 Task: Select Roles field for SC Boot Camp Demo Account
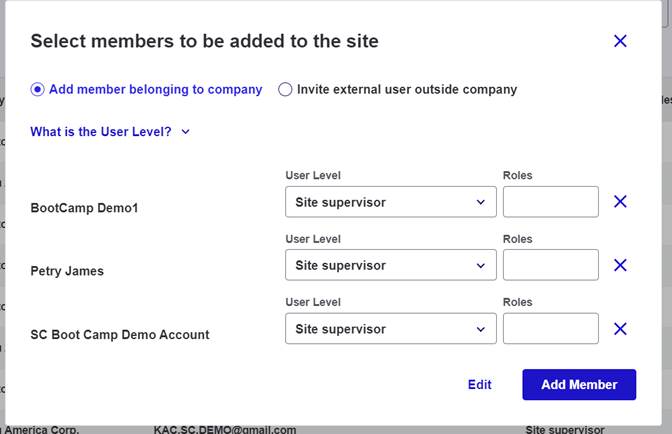tap(551, 329)
